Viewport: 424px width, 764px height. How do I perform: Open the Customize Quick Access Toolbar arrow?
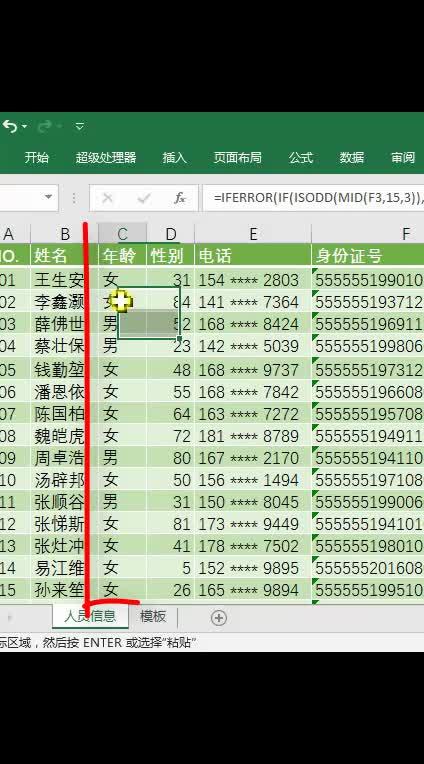[x=80, y=127]
